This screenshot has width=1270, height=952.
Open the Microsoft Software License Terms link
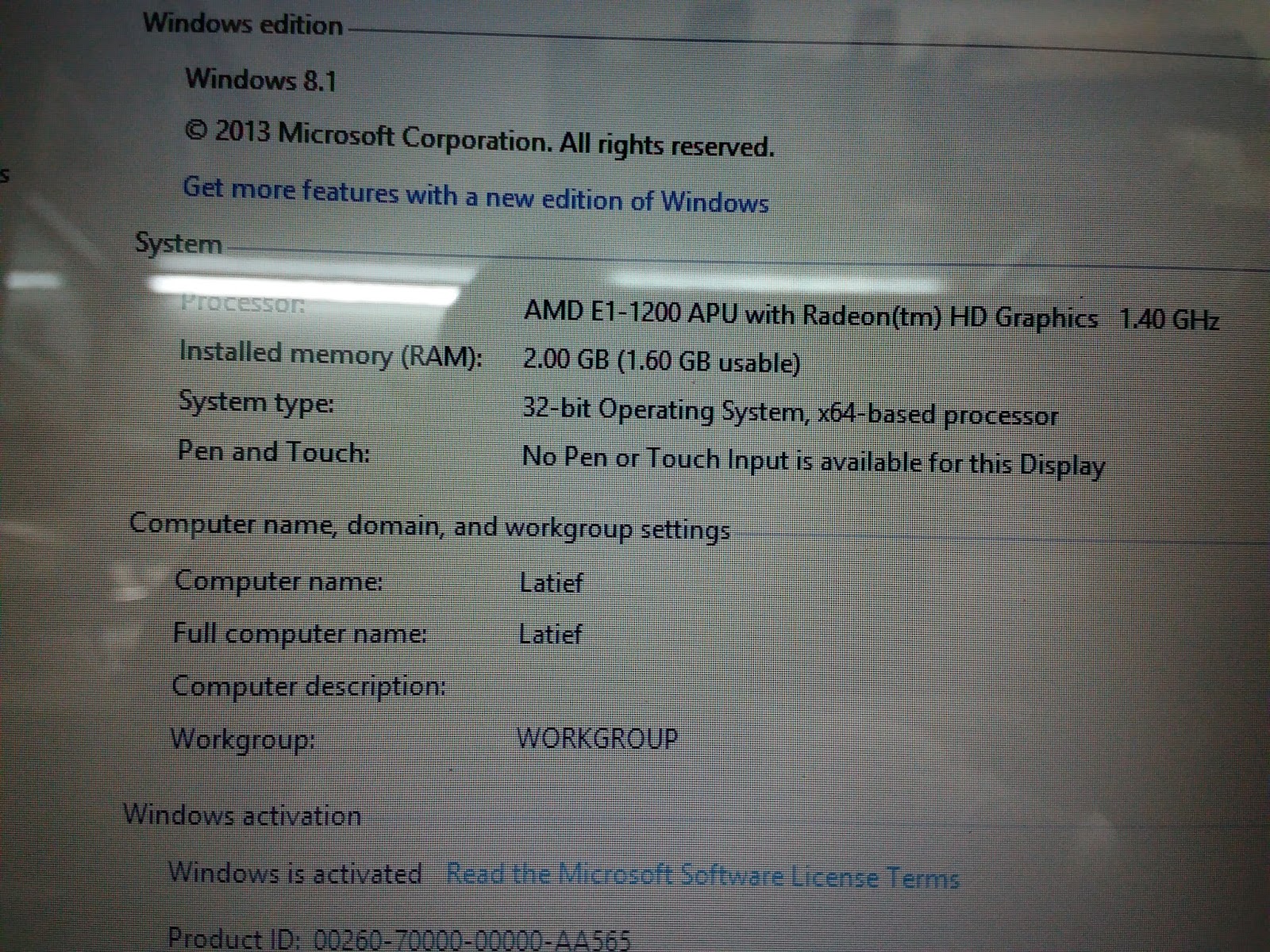[x=702, y=876]
